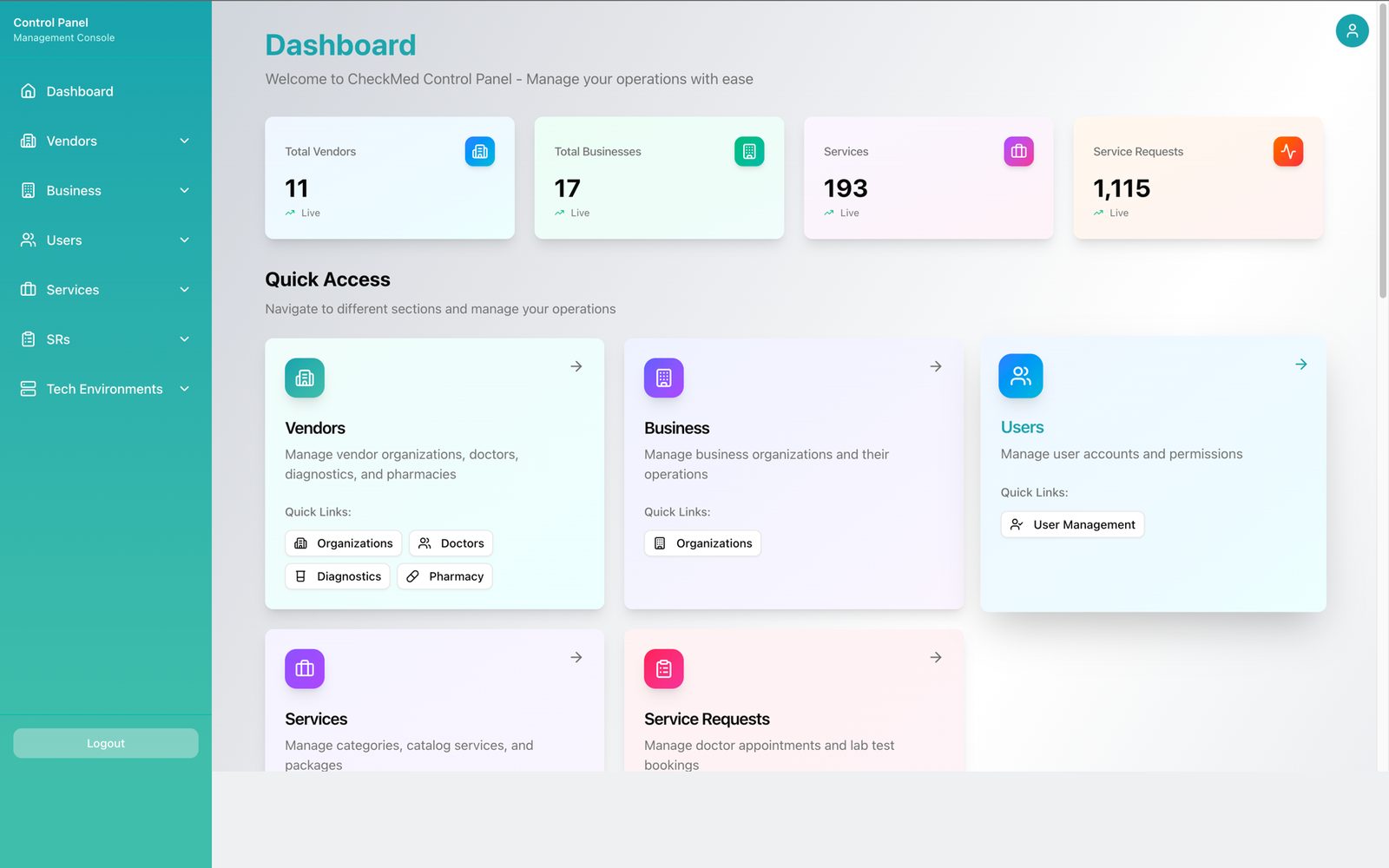
Task: Open the user profile avatar icon
Action: tap(1352, 30)
